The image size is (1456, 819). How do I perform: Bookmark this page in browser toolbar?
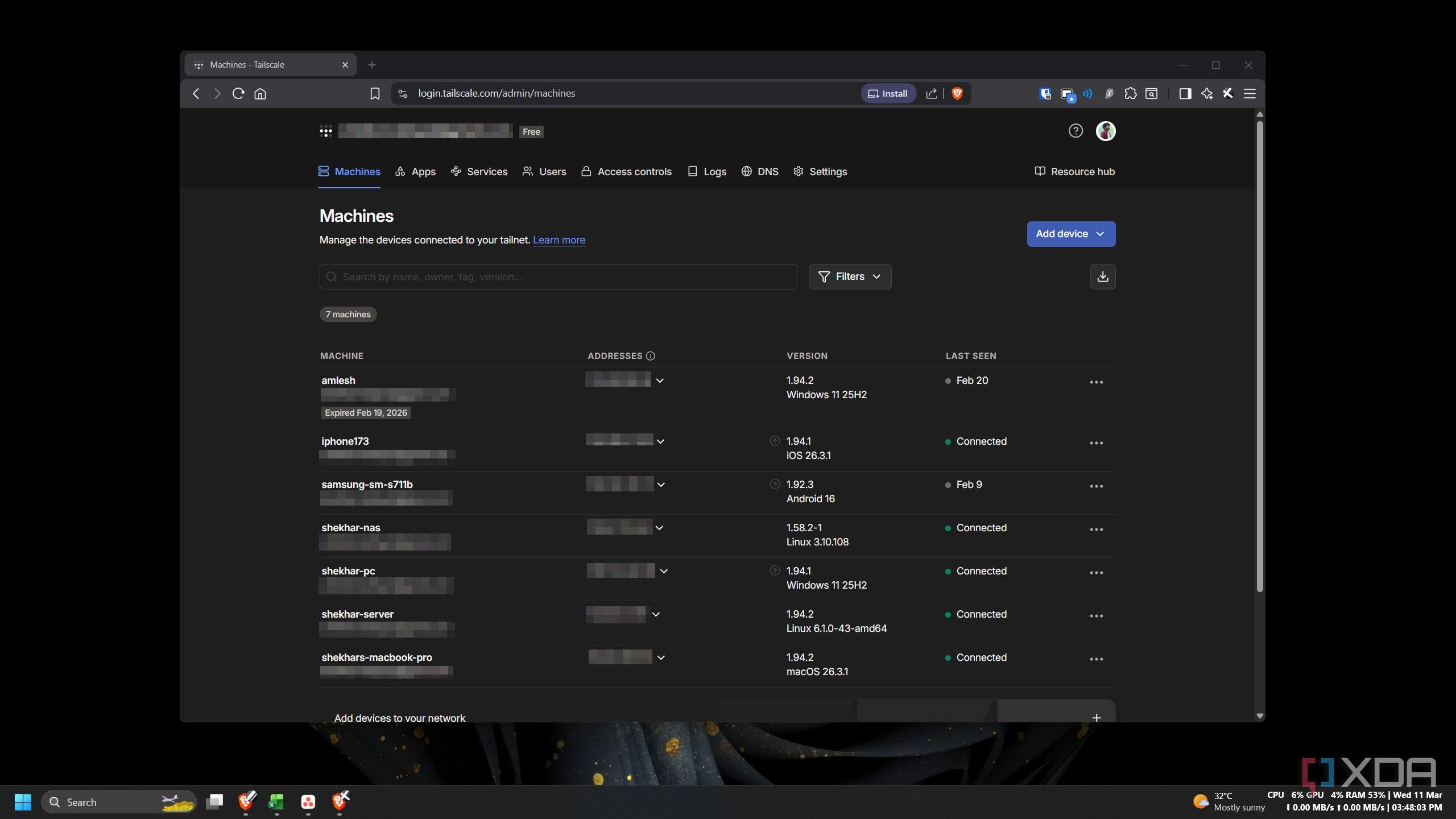click(374, 93)
